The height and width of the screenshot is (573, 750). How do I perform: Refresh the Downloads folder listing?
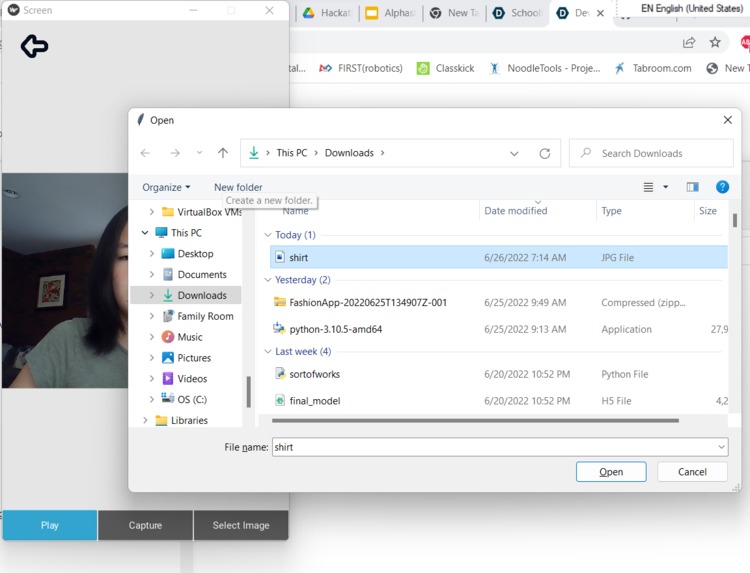(544, 154)
